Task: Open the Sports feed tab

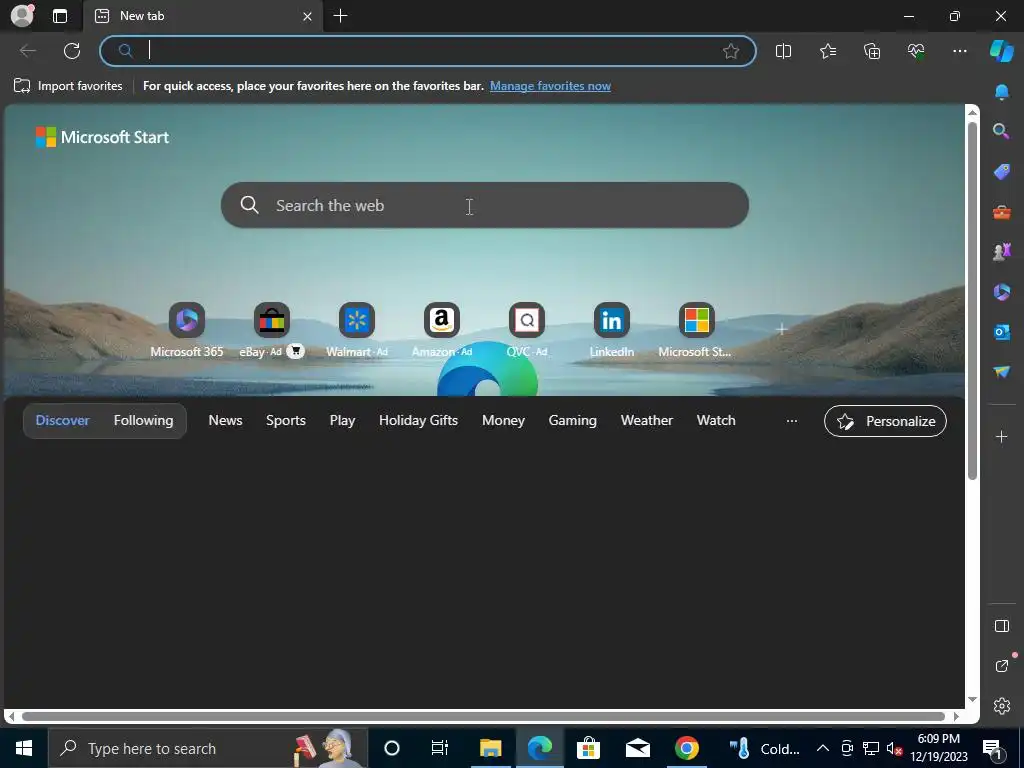Action: tap(285, 421)
